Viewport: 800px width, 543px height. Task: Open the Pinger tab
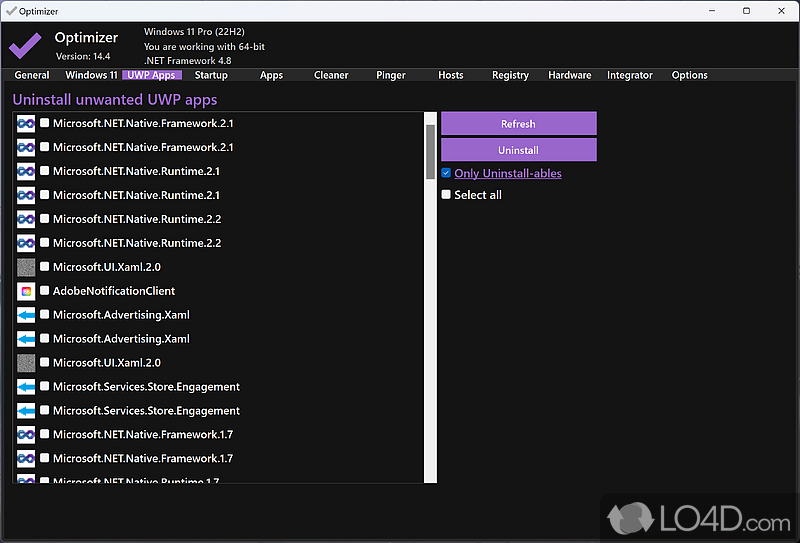pyautogui.click(x=391, y=75)
